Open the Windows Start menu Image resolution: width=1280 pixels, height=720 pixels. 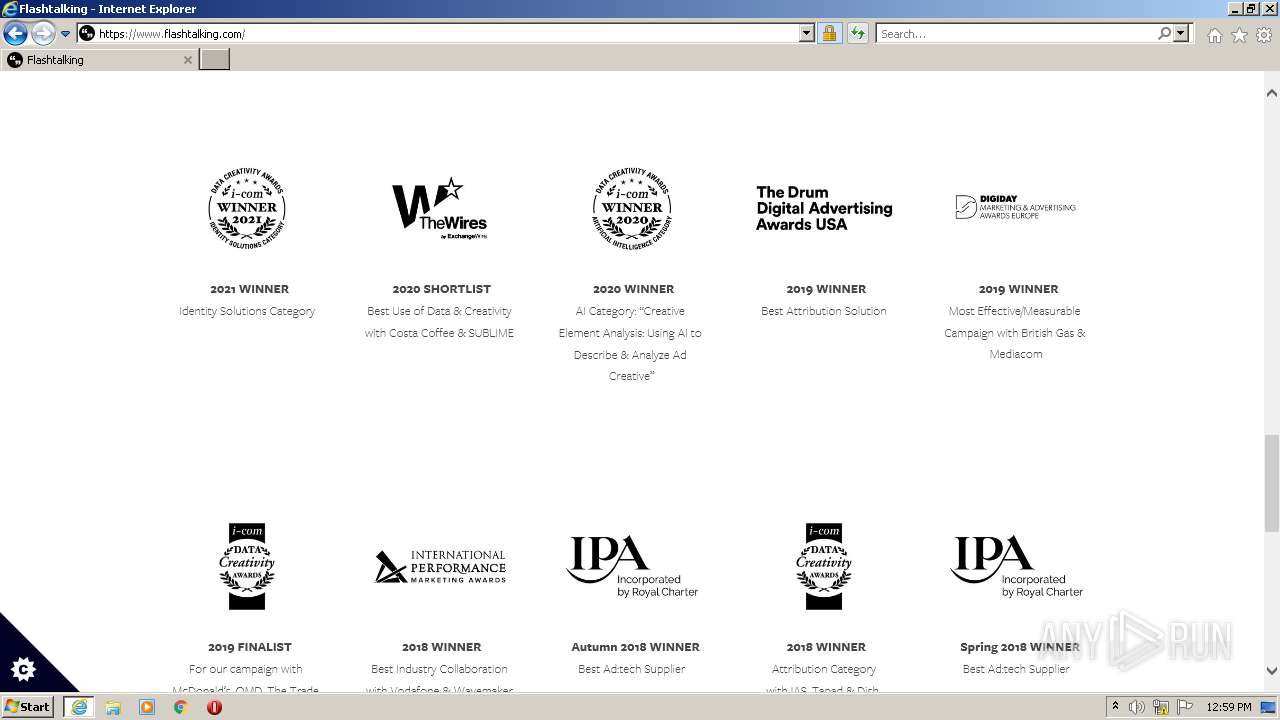click(27, 706)
